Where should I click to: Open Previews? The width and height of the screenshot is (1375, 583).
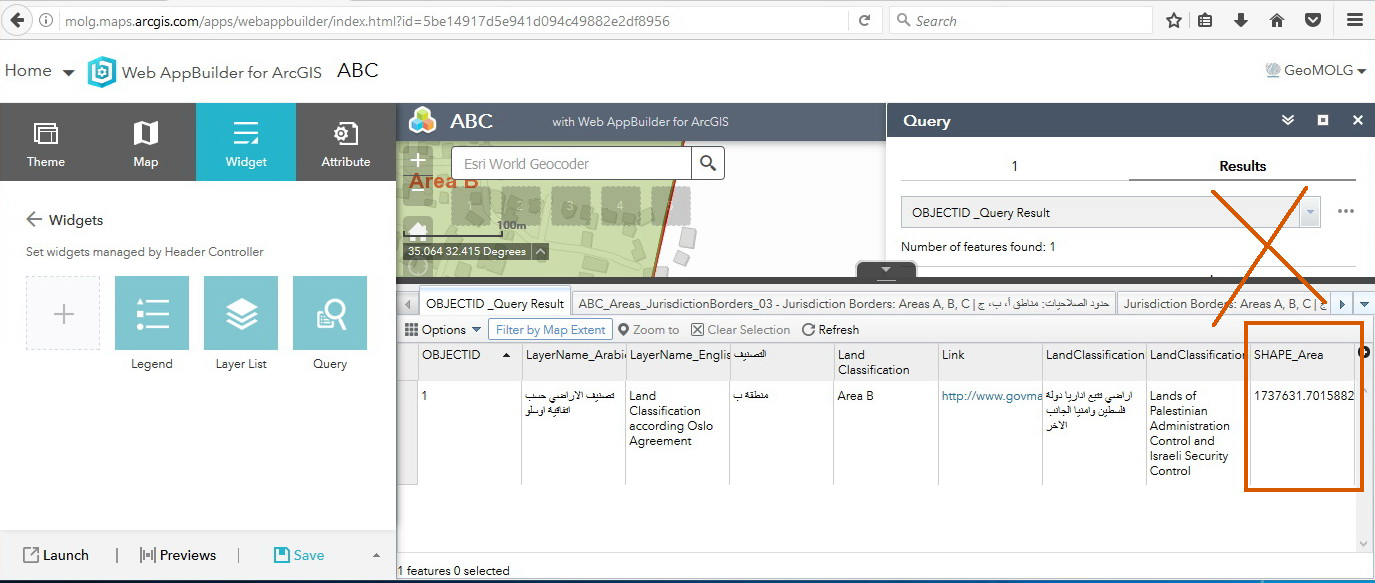click(178, 555)
